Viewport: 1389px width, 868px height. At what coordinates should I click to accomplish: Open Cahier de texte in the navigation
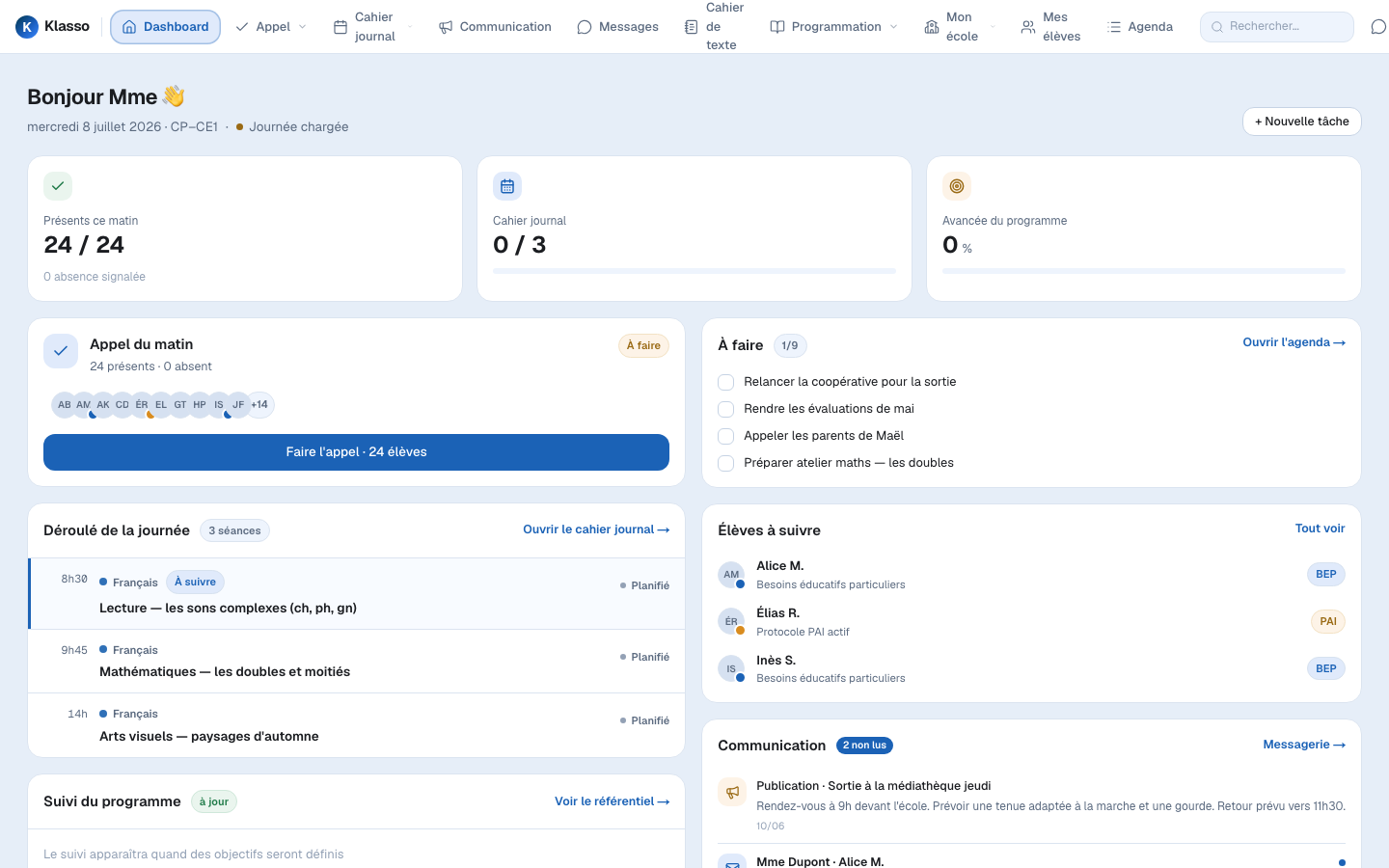pyautogui.click(x=714, y=27)
